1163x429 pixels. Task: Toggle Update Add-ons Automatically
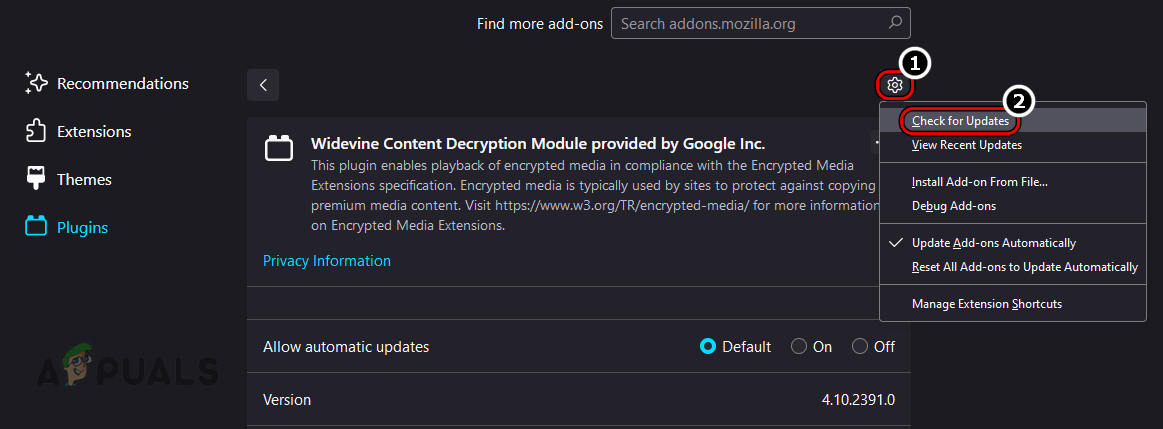[993, 243]
